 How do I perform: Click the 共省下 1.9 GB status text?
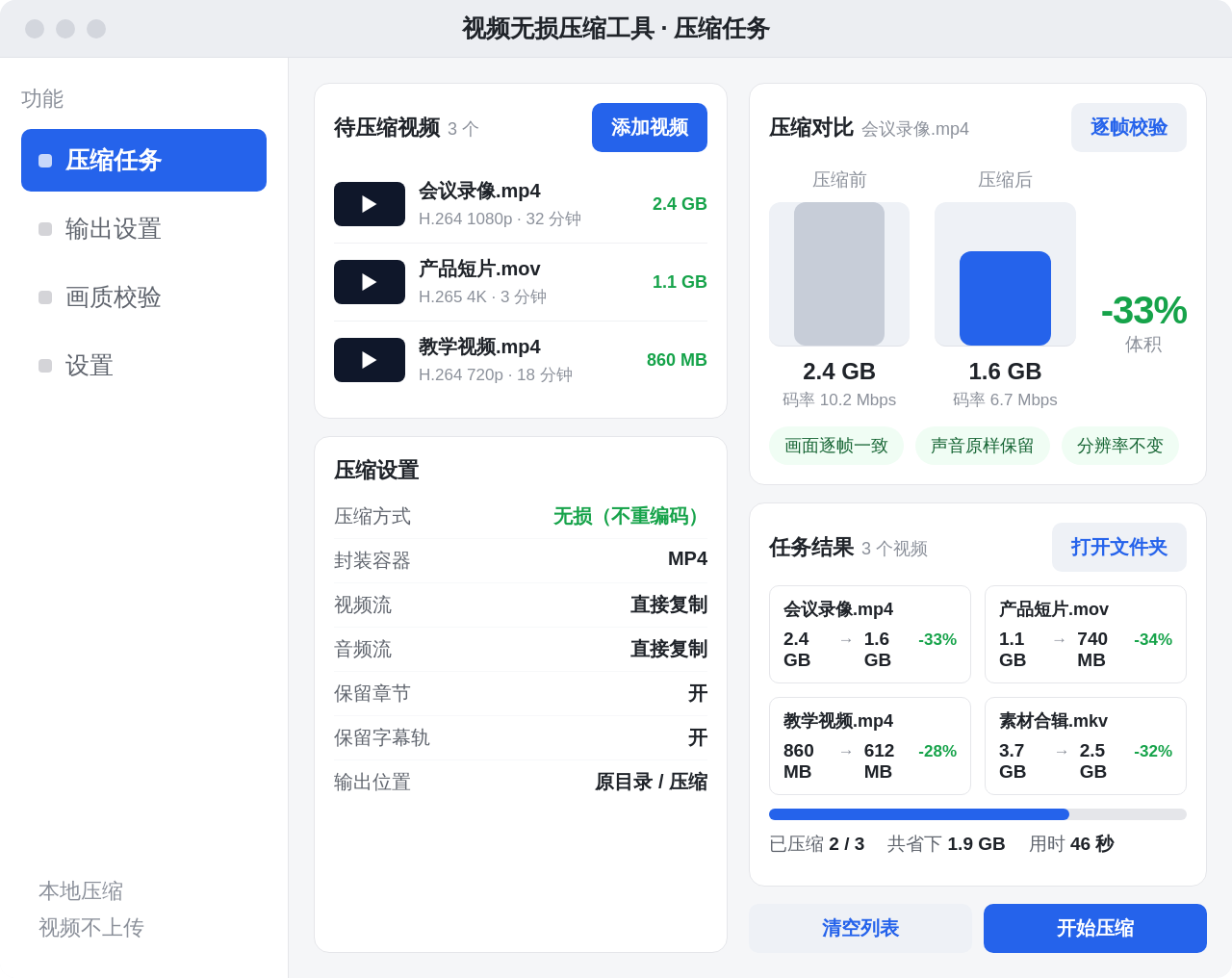946,844
